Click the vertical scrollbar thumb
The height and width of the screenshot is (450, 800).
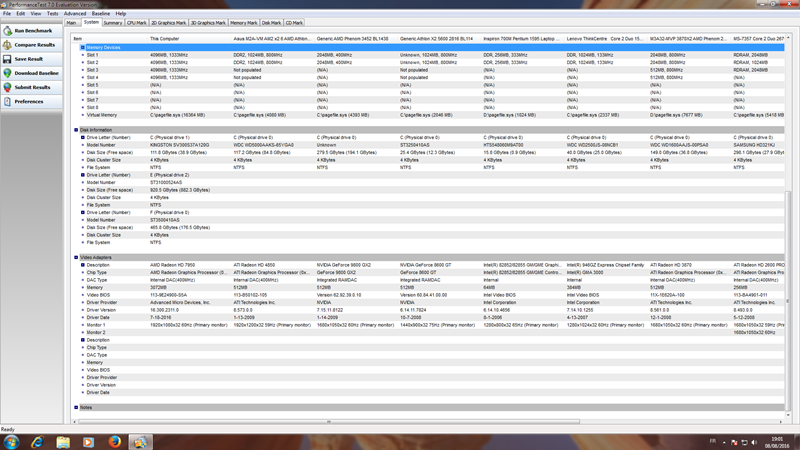point(788,301)
